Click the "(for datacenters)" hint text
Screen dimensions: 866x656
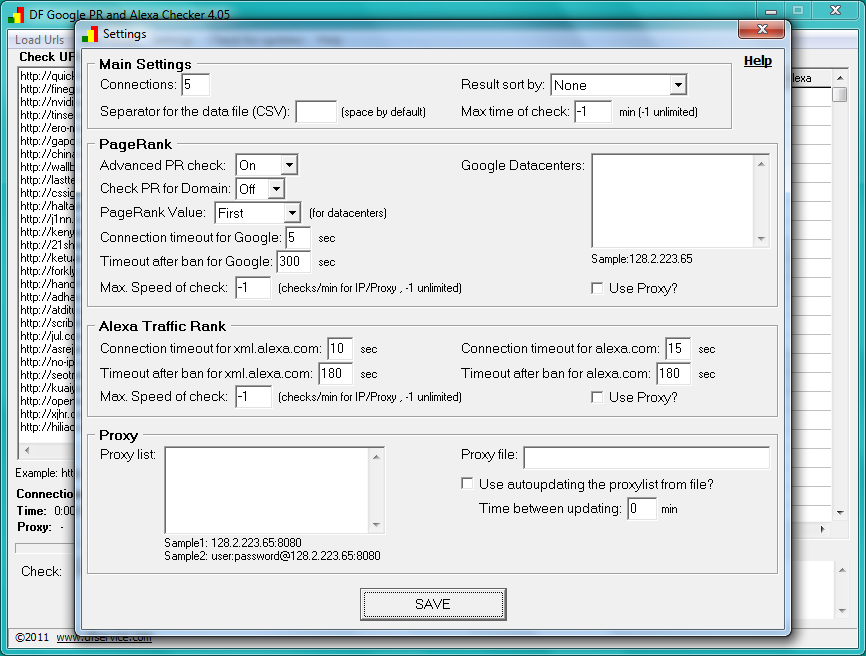pos(348,213)
